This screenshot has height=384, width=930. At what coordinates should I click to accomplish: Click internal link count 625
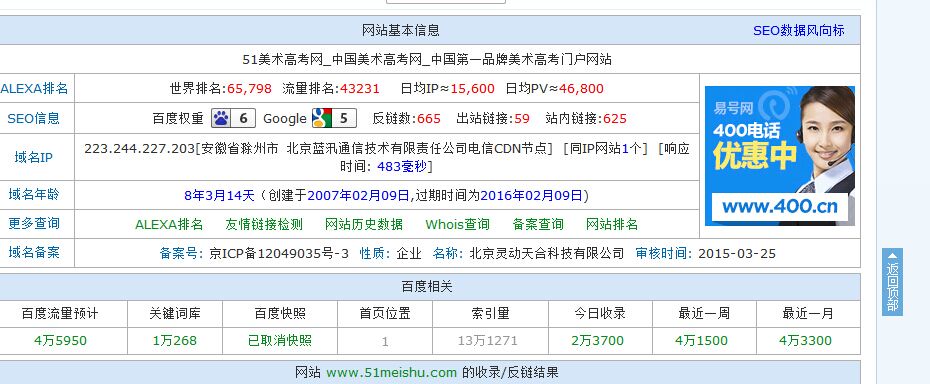coord(614,119)
